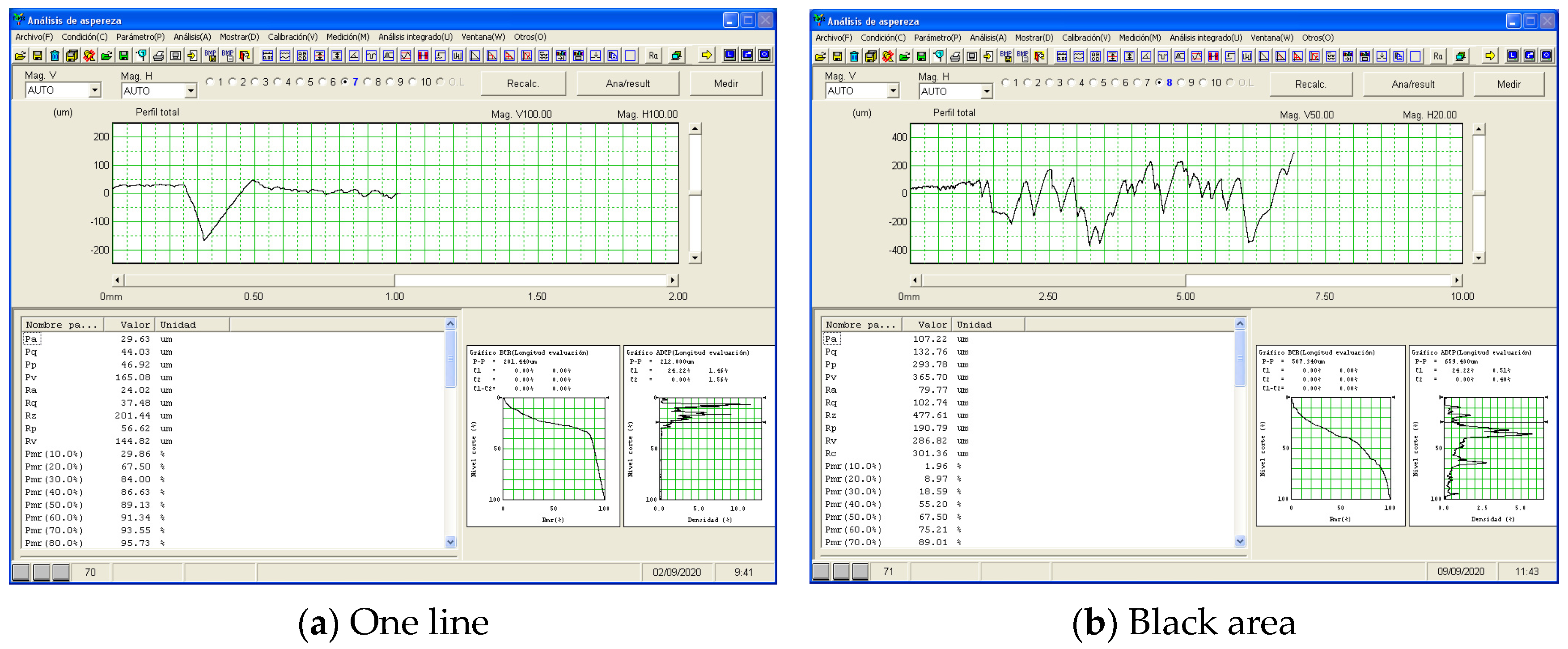
Task: Click the printer icon in left window toolbar
Action: [x=158, y=55]
